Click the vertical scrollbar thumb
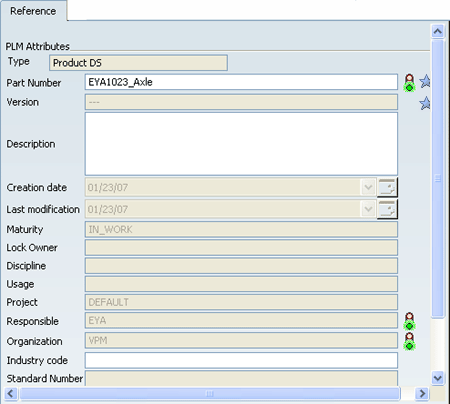Viewport: 450px width, 404px height. point(437,179)
